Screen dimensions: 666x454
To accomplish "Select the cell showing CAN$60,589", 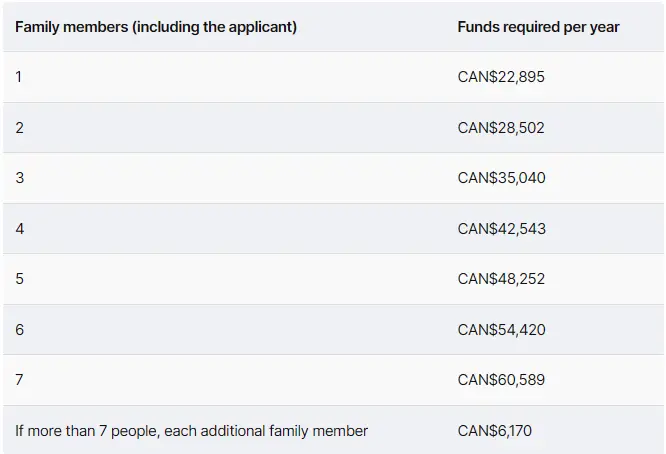I will point(501,380).
